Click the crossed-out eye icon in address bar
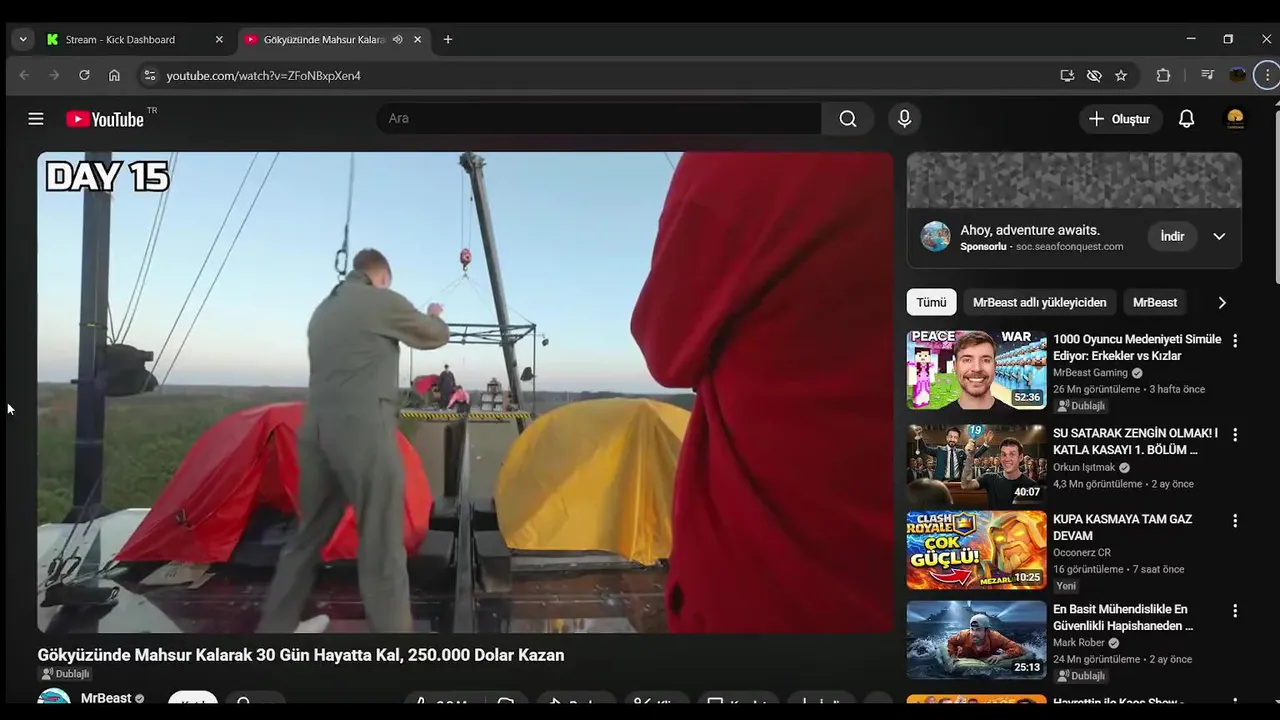Screen dimensions: 1280x720 pyautogui.click(x=1094, y=75)
